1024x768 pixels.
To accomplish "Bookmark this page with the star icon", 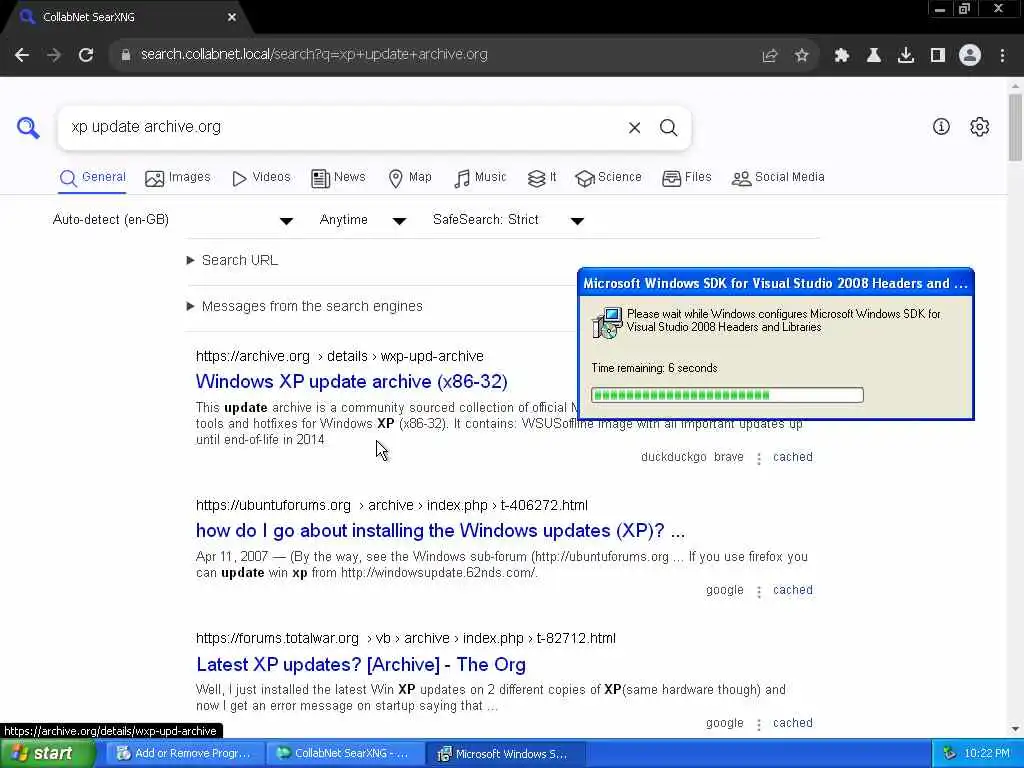I will click(801, 56).
